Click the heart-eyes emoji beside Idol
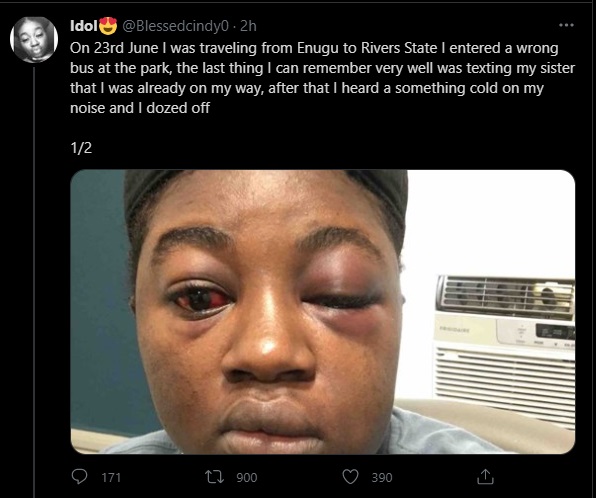 click(108, 25)
